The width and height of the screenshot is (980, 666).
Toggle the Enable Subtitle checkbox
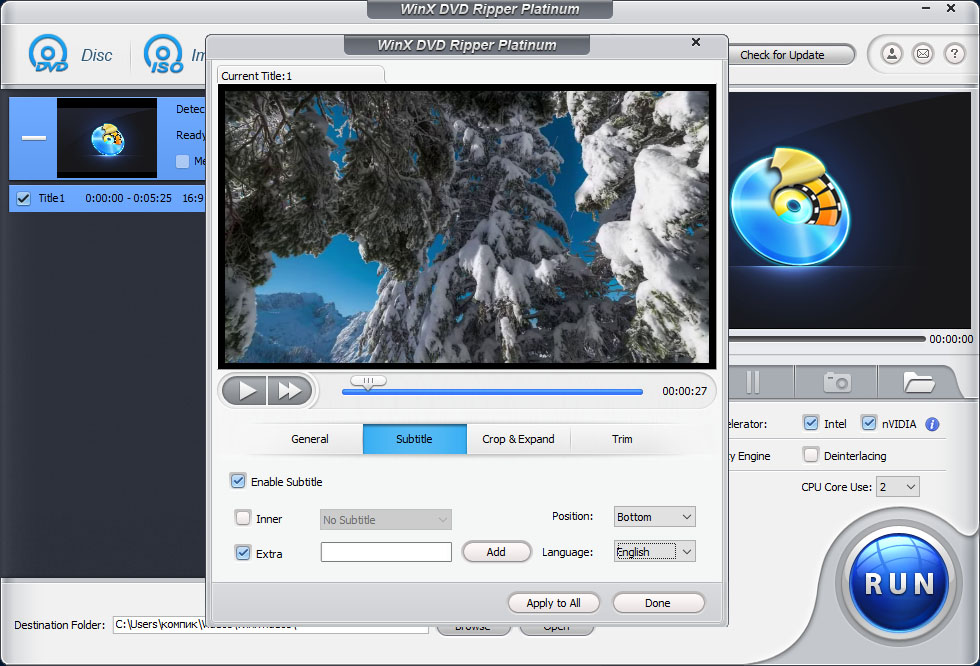pos(238,481)
